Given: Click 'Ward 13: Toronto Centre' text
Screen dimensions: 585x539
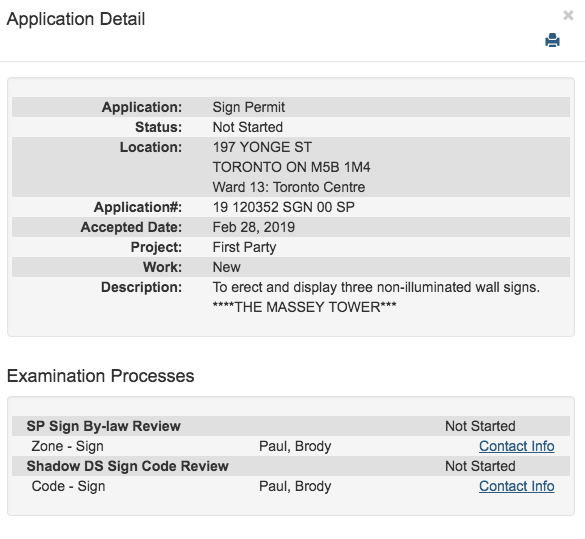Looking at the screenshot, I should (x=289, y=187).
